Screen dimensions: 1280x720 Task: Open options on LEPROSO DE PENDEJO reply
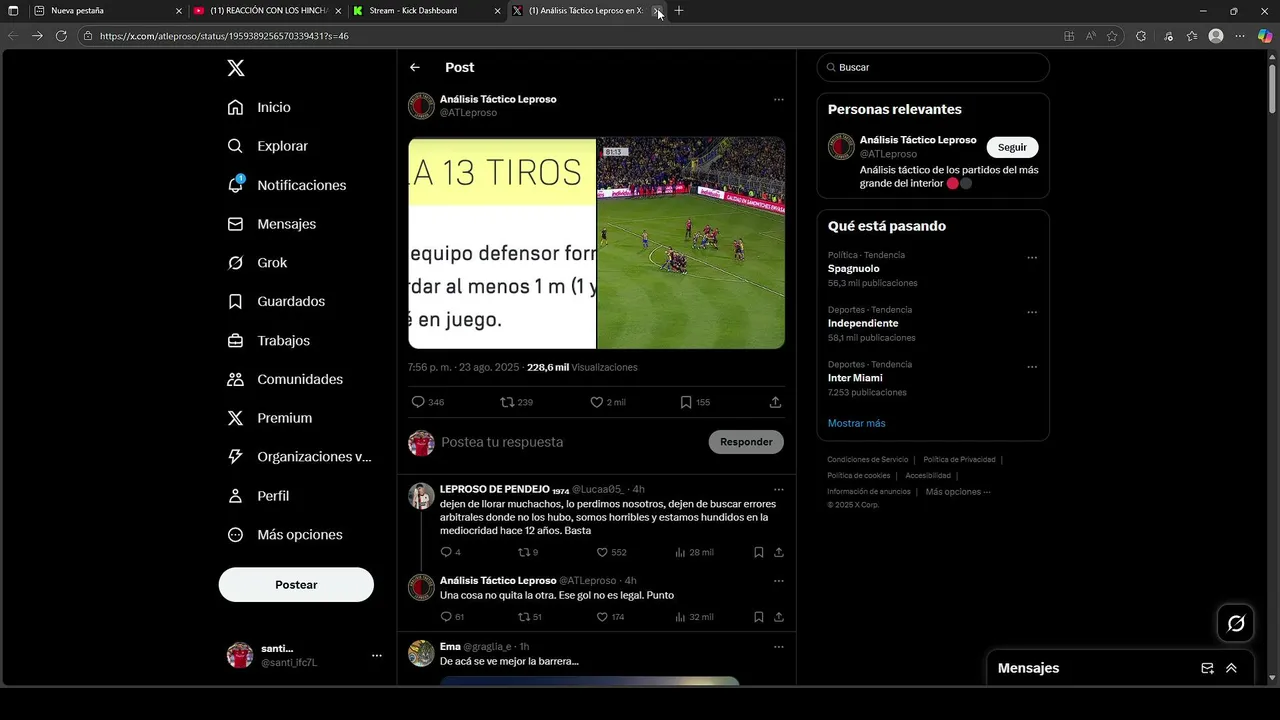(x=779, y=489)
